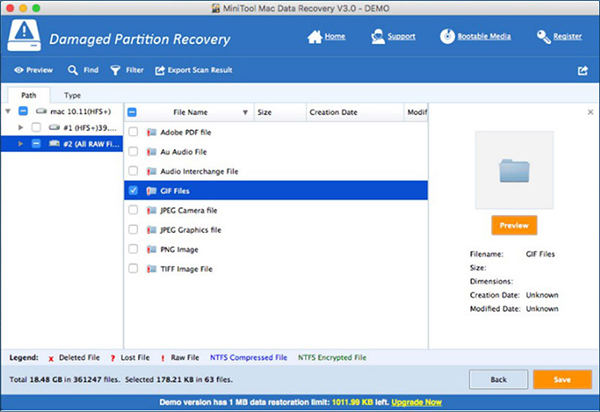Open Support agent icon
Screen dimensions: 600x412
click(x=378, y=37)
